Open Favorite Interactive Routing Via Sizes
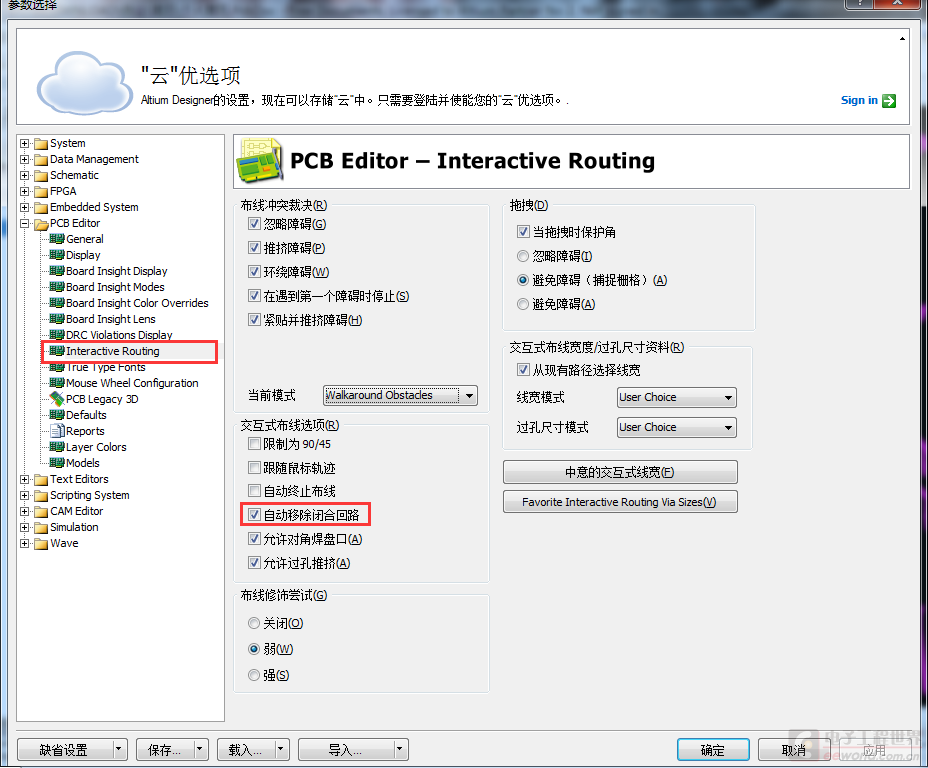The width and height of the screenshot is (928, 768). point(620,502)
